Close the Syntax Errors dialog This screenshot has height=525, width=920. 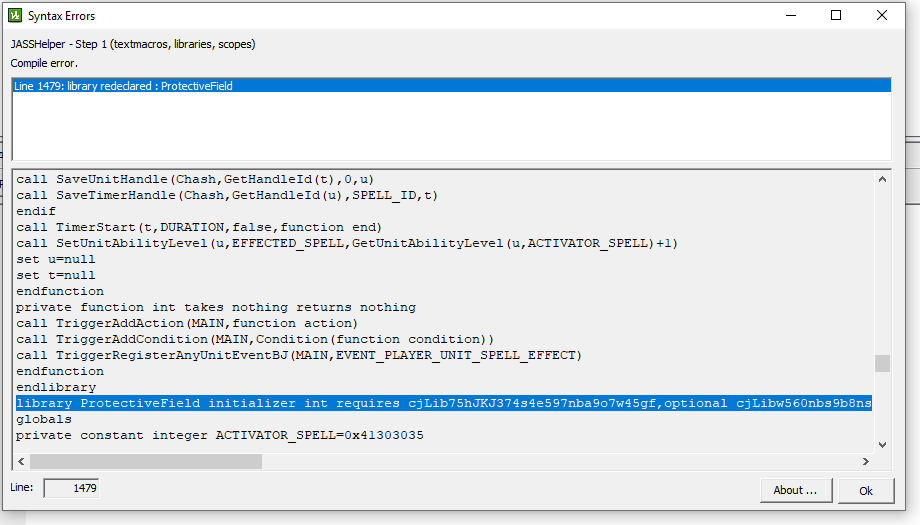pos(882,16)
